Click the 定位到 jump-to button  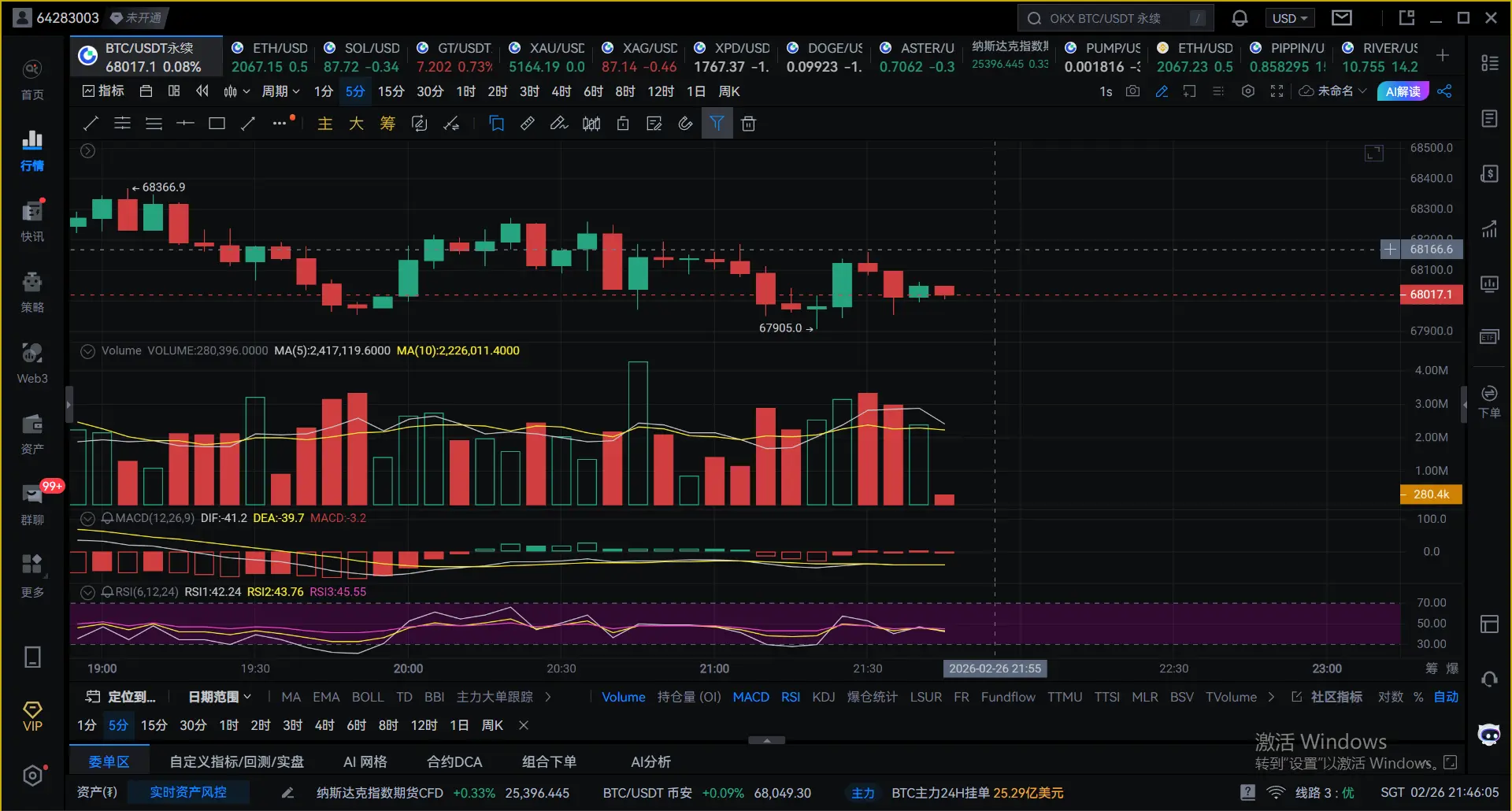click(120, 697)
